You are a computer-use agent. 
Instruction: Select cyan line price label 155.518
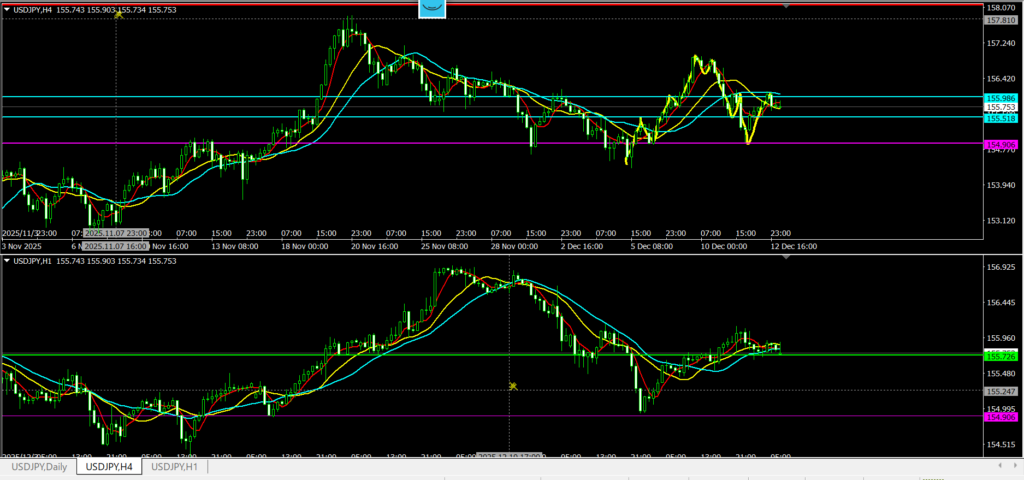pos(1001,118)
